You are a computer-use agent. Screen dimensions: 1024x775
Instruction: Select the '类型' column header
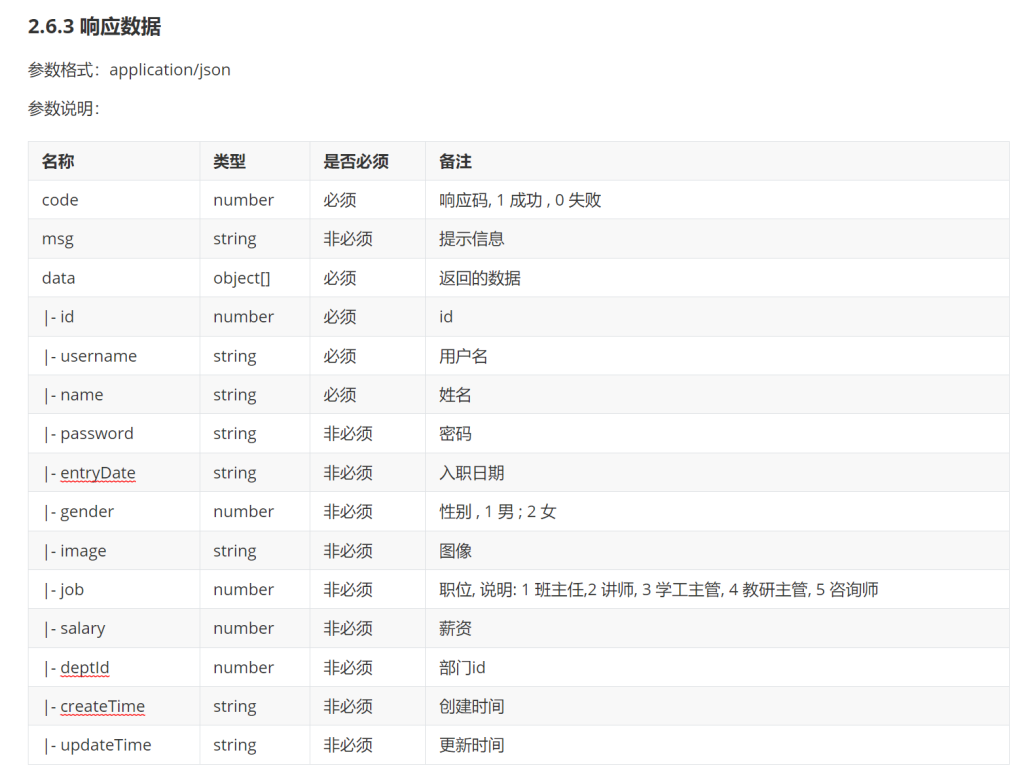pyautogui.click(x=229, y=161)
